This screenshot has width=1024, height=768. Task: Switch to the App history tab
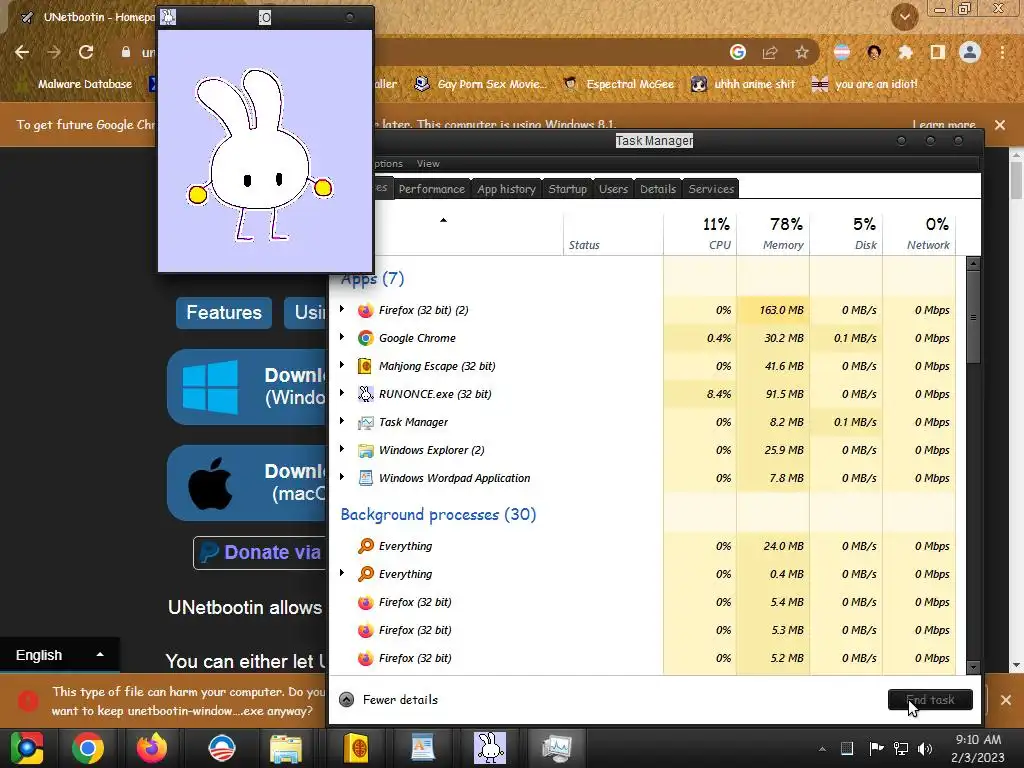[x=506, y=189]
